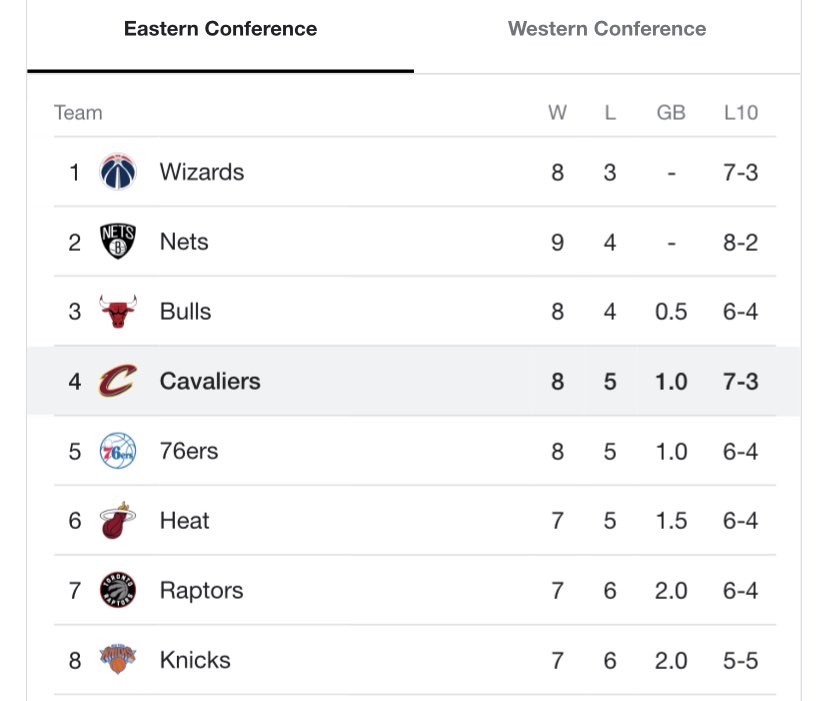Viewport: 828px width, 701px height.
Task: Click the Brooklyn Nets logo
Action: pos(118,241)
